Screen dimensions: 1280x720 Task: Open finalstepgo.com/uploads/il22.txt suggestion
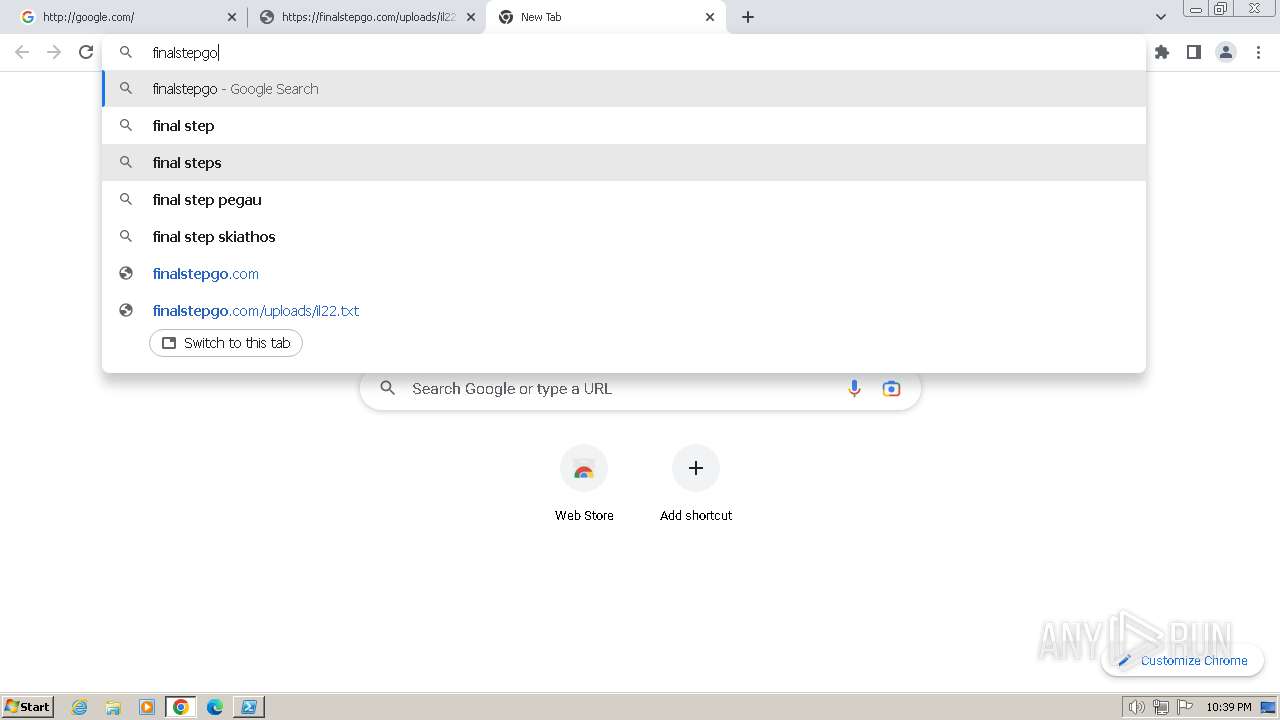(624, 311)
